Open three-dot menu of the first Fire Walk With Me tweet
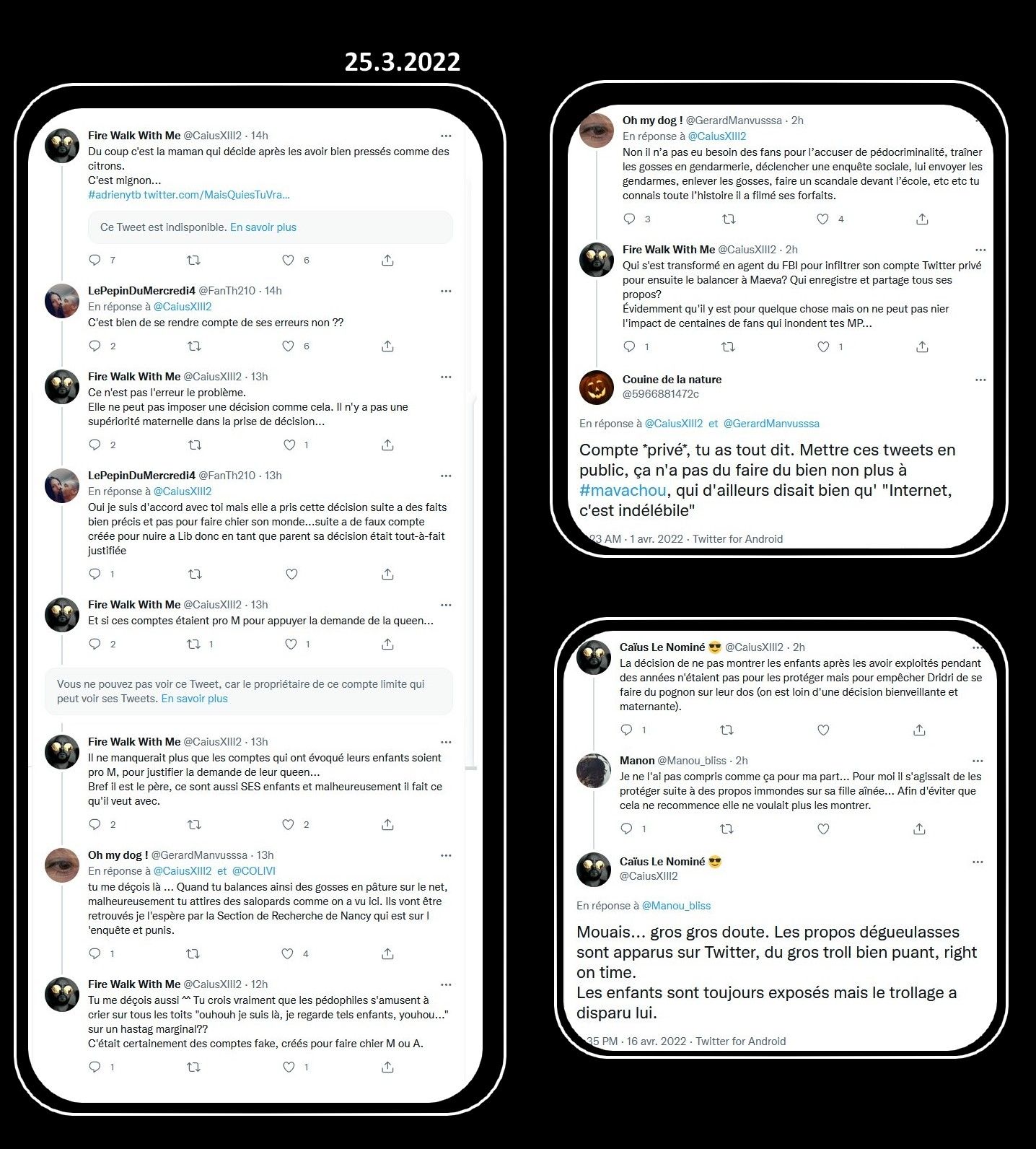 (446, 136)
